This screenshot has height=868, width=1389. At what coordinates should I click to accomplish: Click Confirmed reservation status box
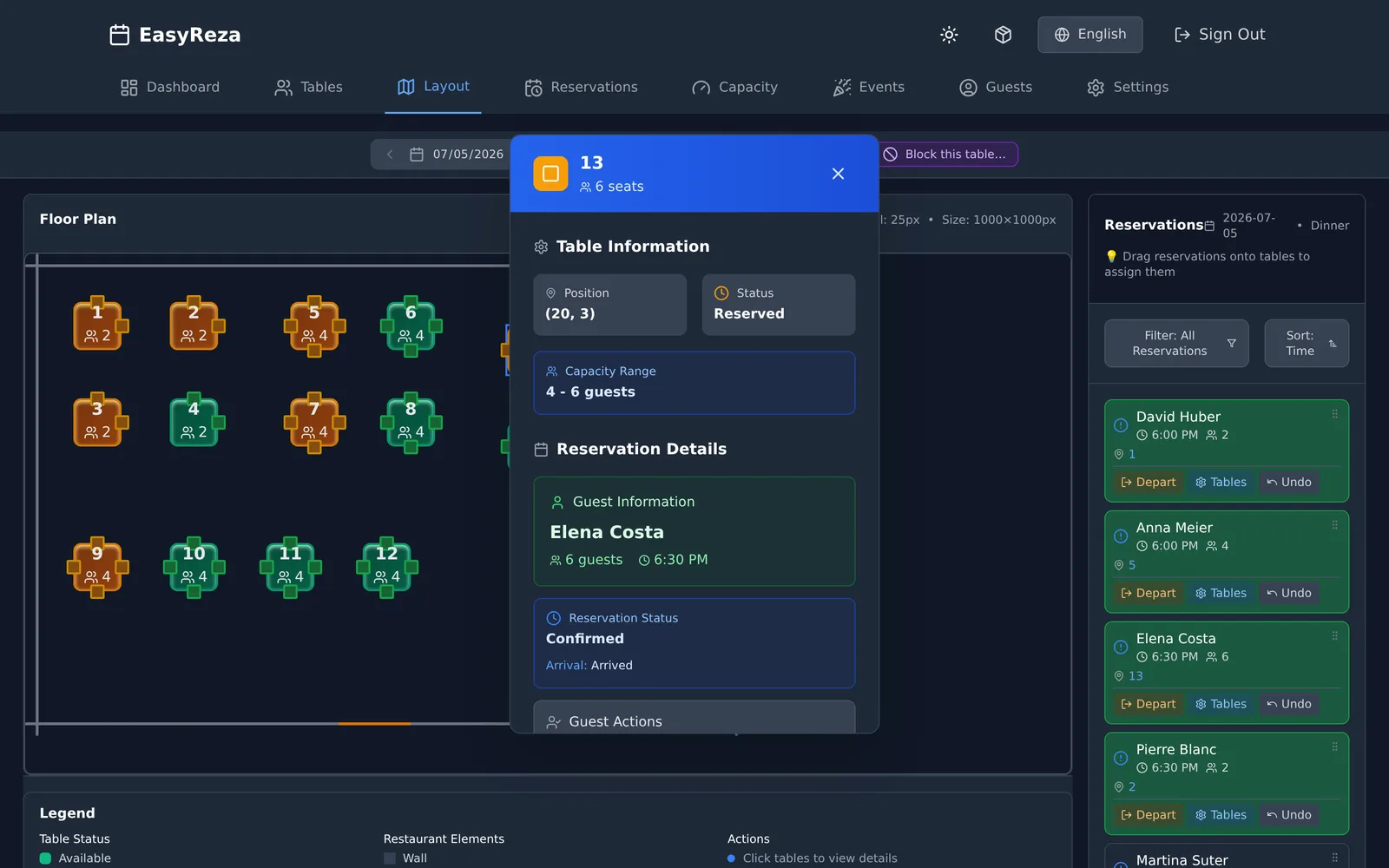694,643
